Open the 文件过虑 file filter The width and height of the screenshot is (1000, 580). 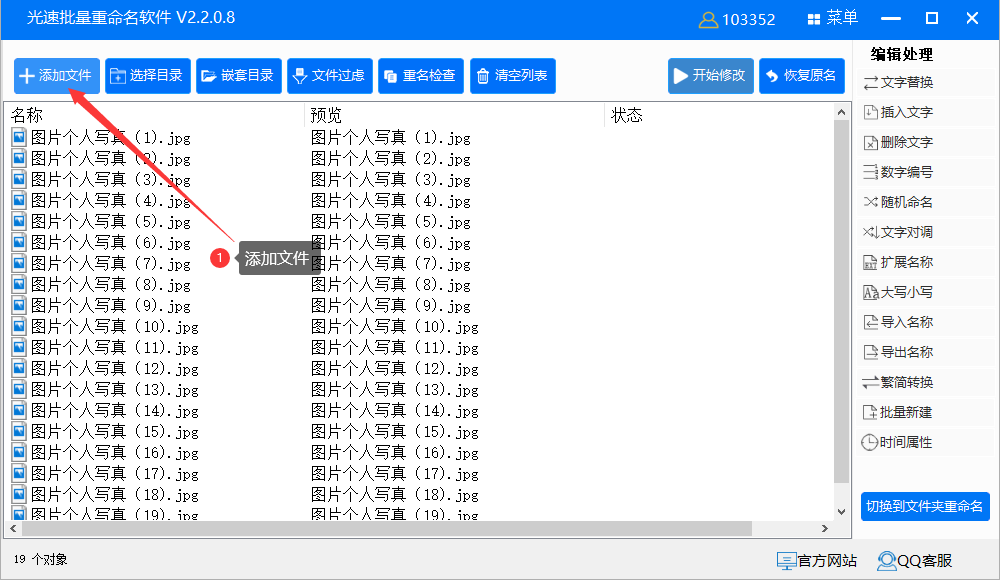[x=330, y=76]
